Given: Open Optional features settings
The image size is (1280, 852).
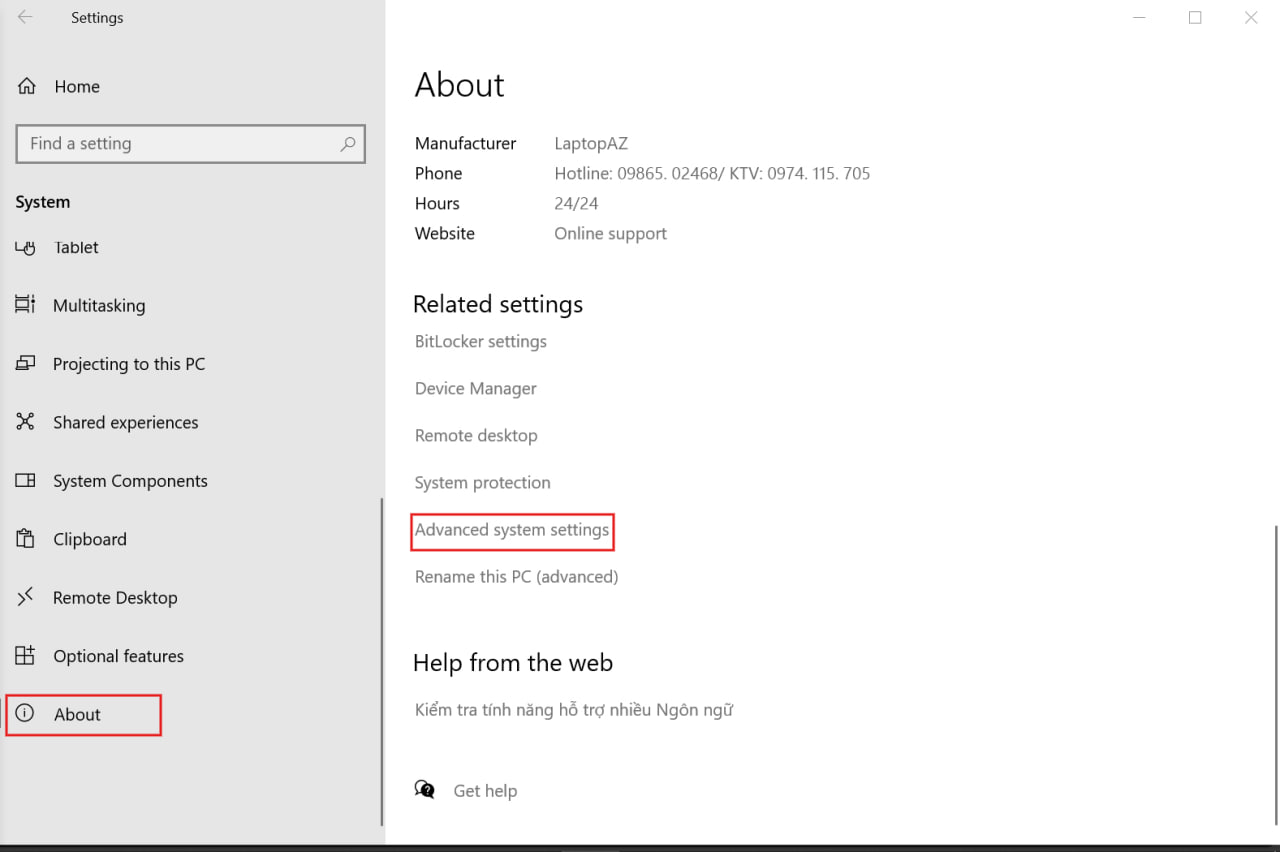Looking at the screenshot, I should [118, 655].
